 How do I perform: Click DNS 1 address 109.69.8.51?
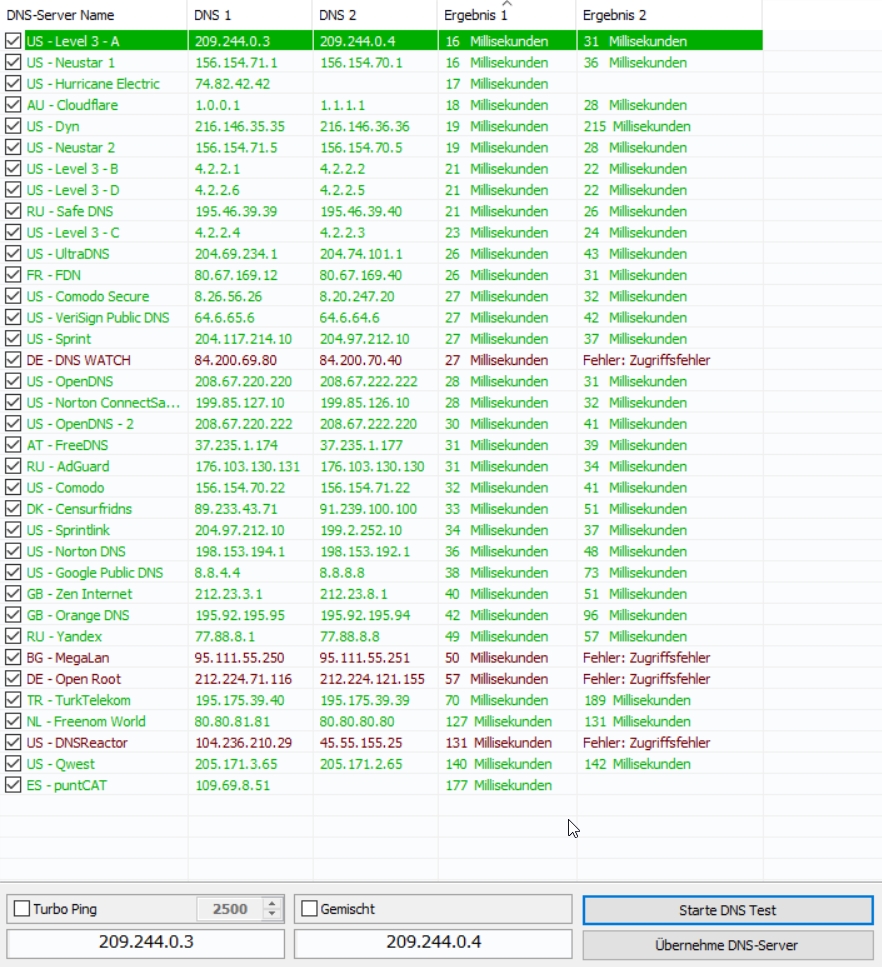(x=233, y=785)
